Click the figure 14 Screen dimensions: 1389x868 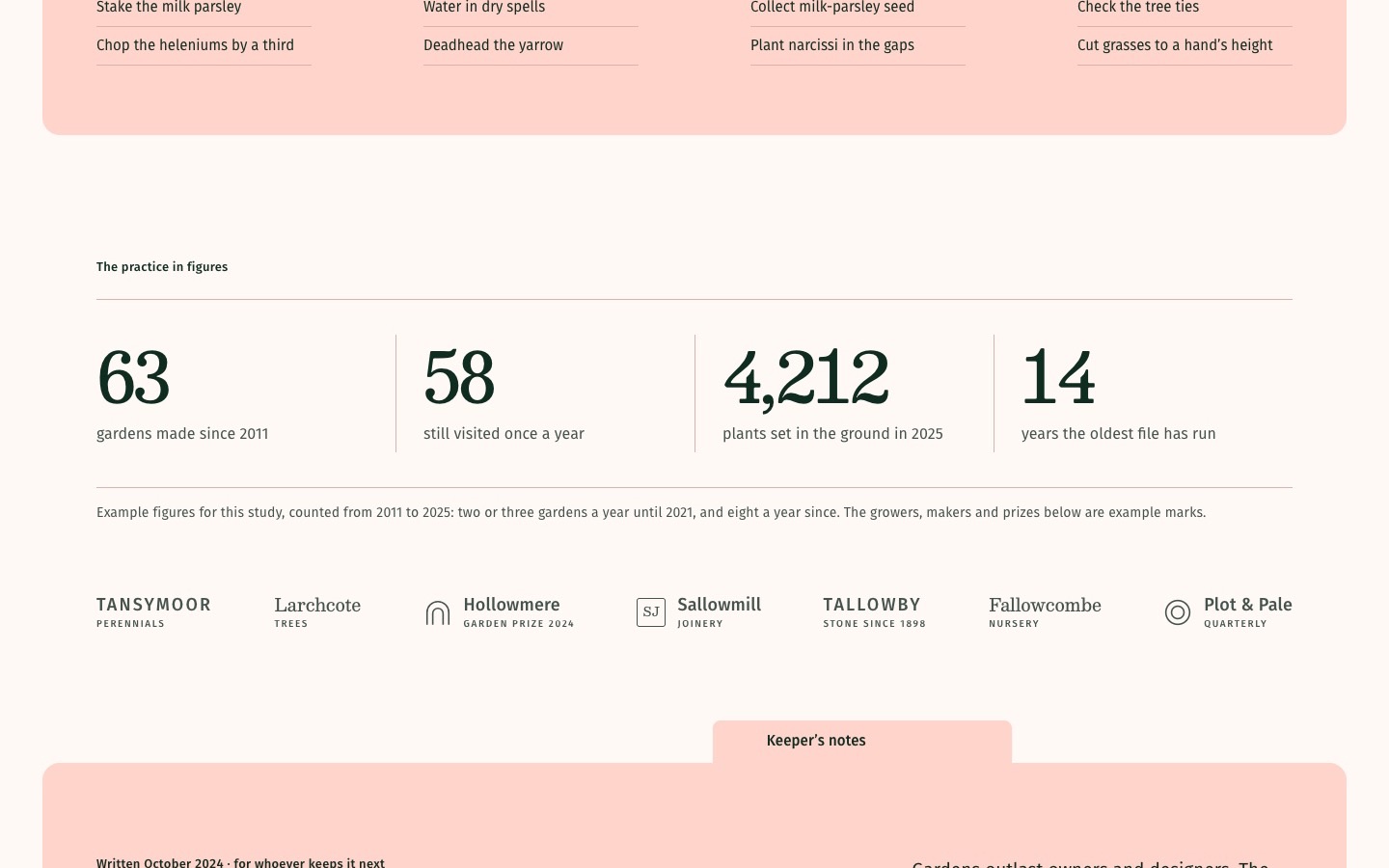(1058, 377)
